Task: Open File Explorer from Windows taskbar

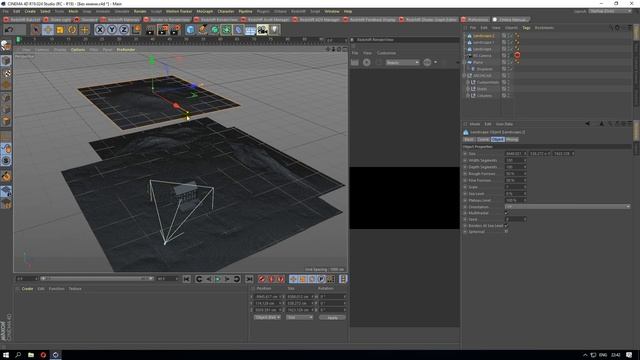Action: tap(31, 355)
